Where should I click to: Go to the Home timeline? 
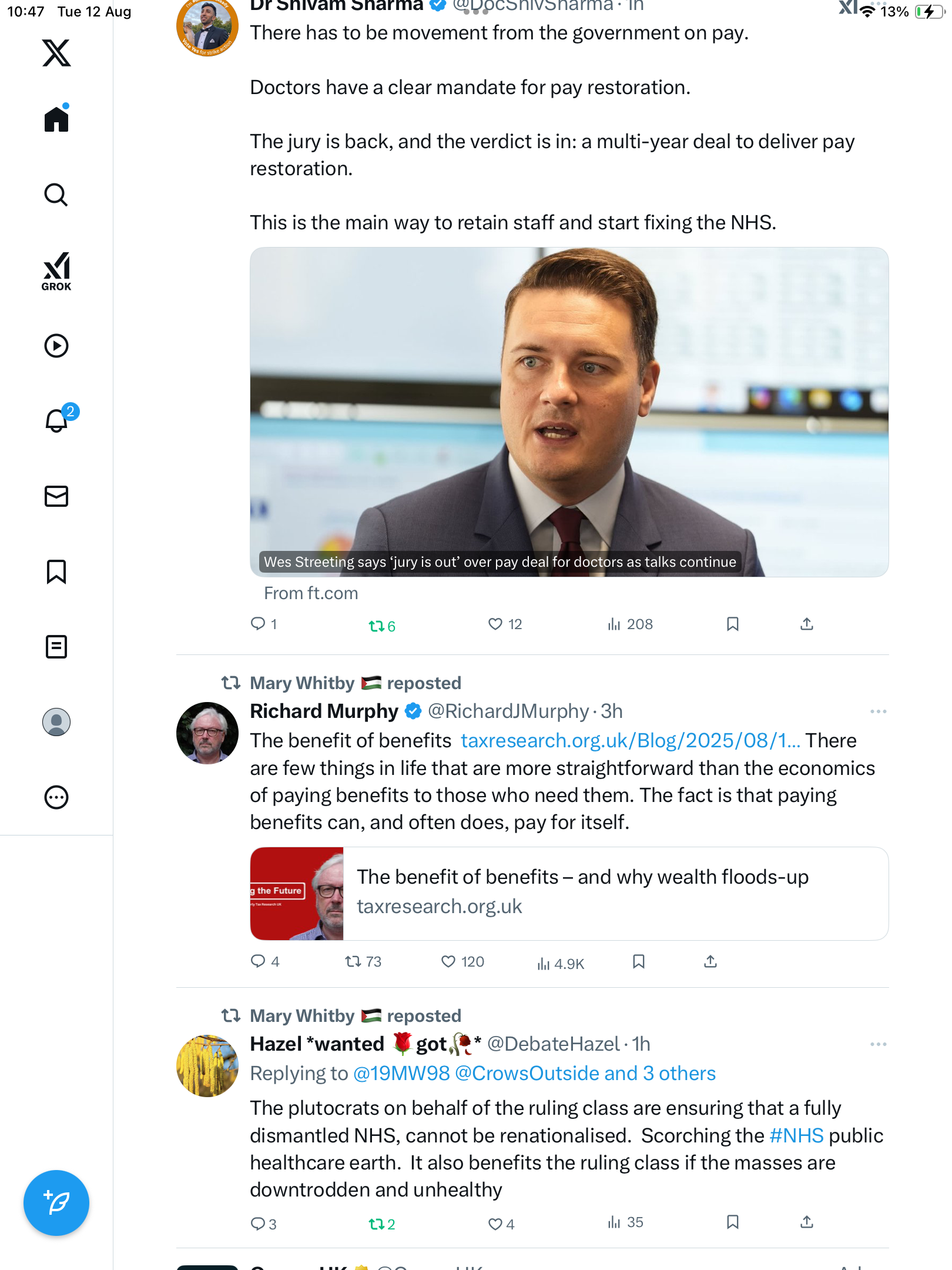tap(56, 119)
